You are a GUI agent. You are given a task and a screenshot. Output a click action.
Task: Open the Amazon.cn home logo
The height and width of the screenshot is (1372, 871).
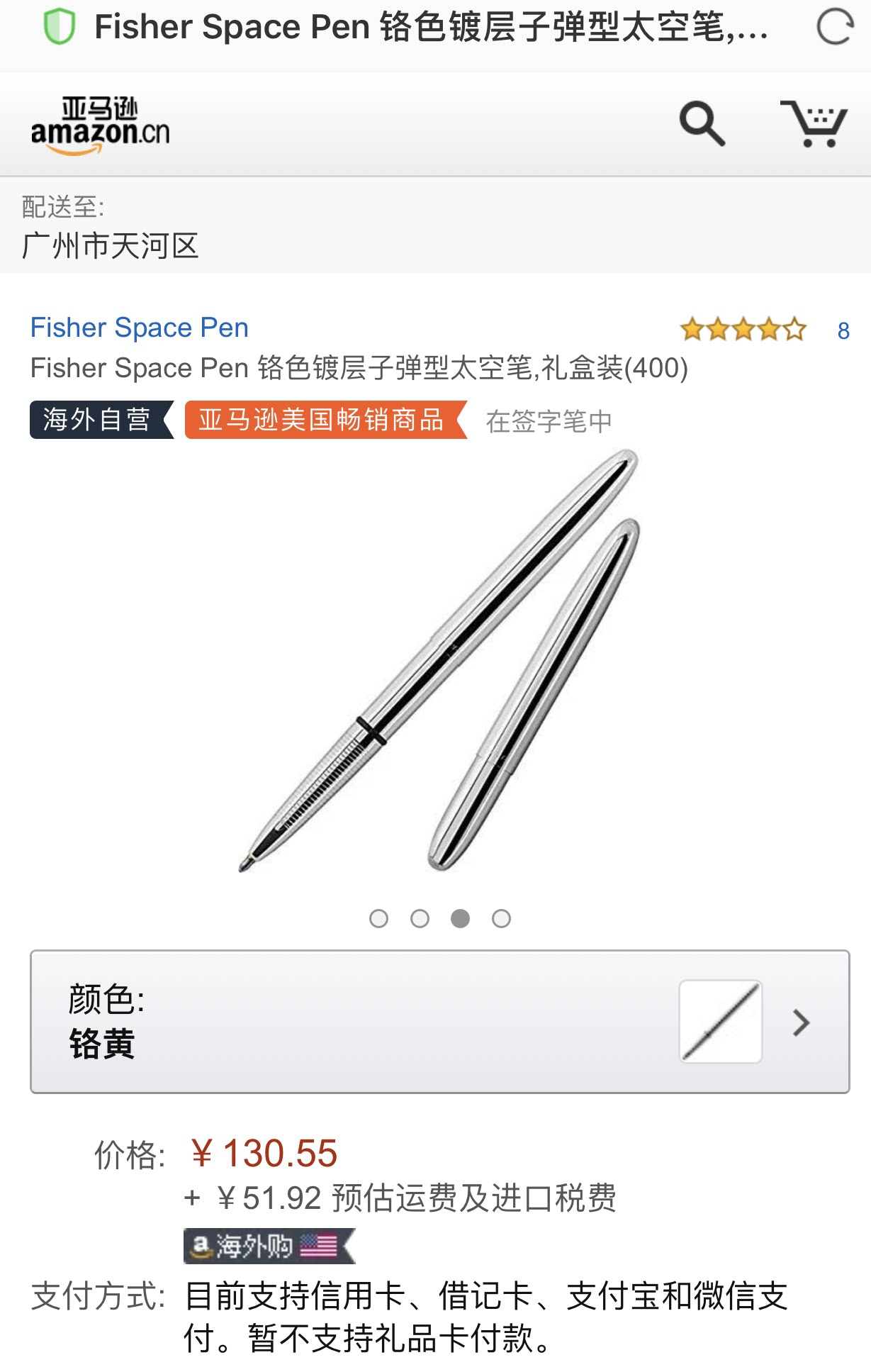click(100, 126)
